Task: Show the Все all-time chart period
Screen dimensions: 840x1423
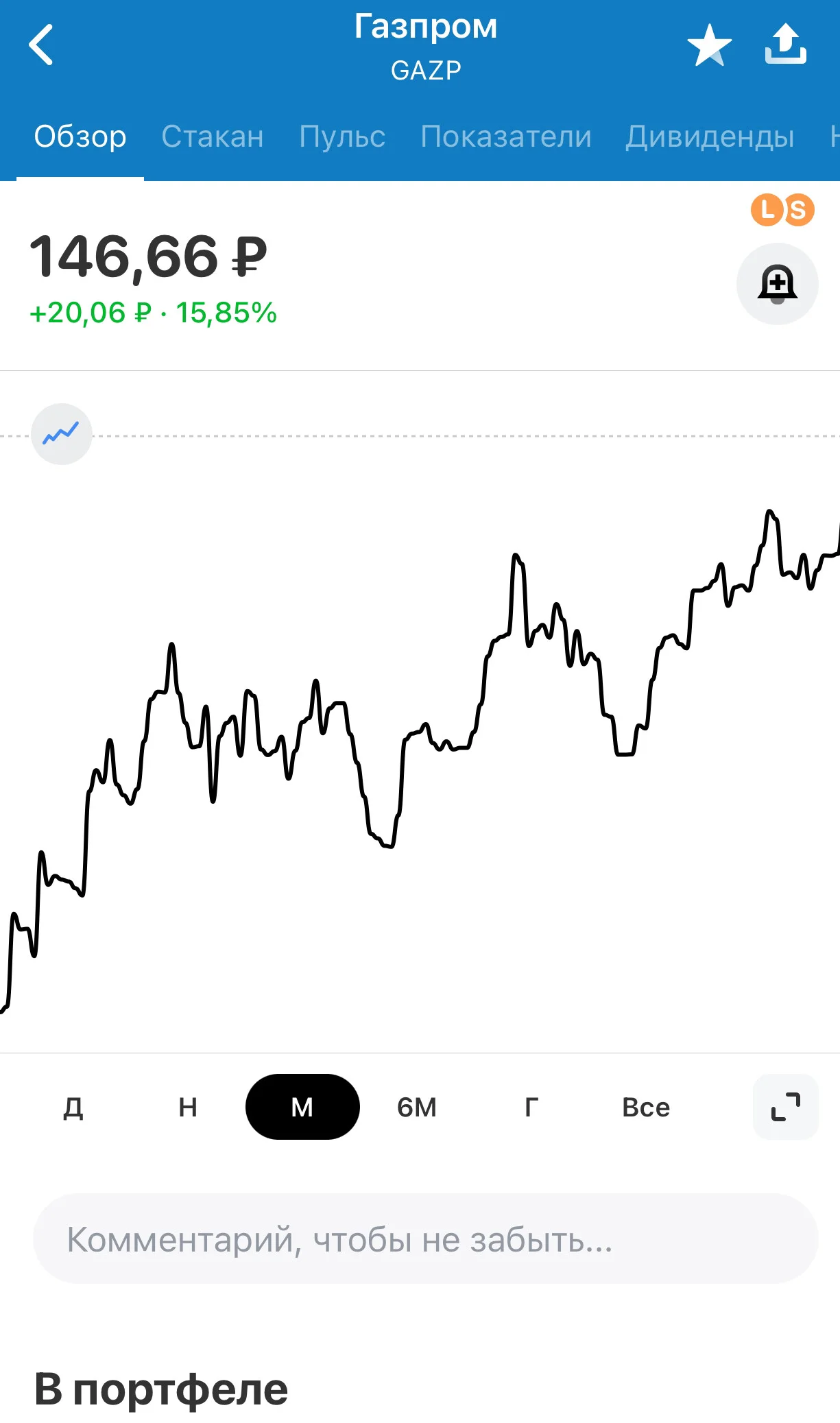Action: coord(646,1107)
